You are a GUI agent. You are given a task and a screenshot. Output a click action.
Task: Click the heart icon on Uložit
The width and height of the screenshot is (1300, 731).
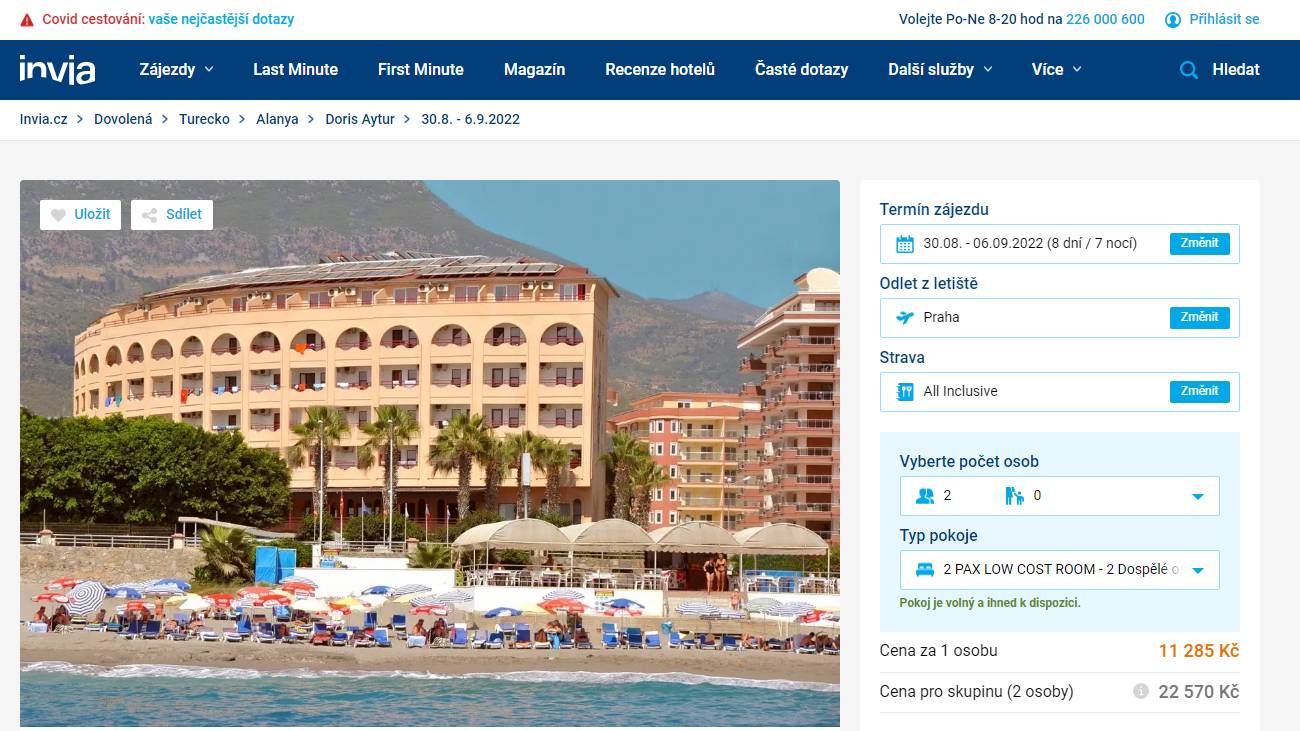(58, 215)
